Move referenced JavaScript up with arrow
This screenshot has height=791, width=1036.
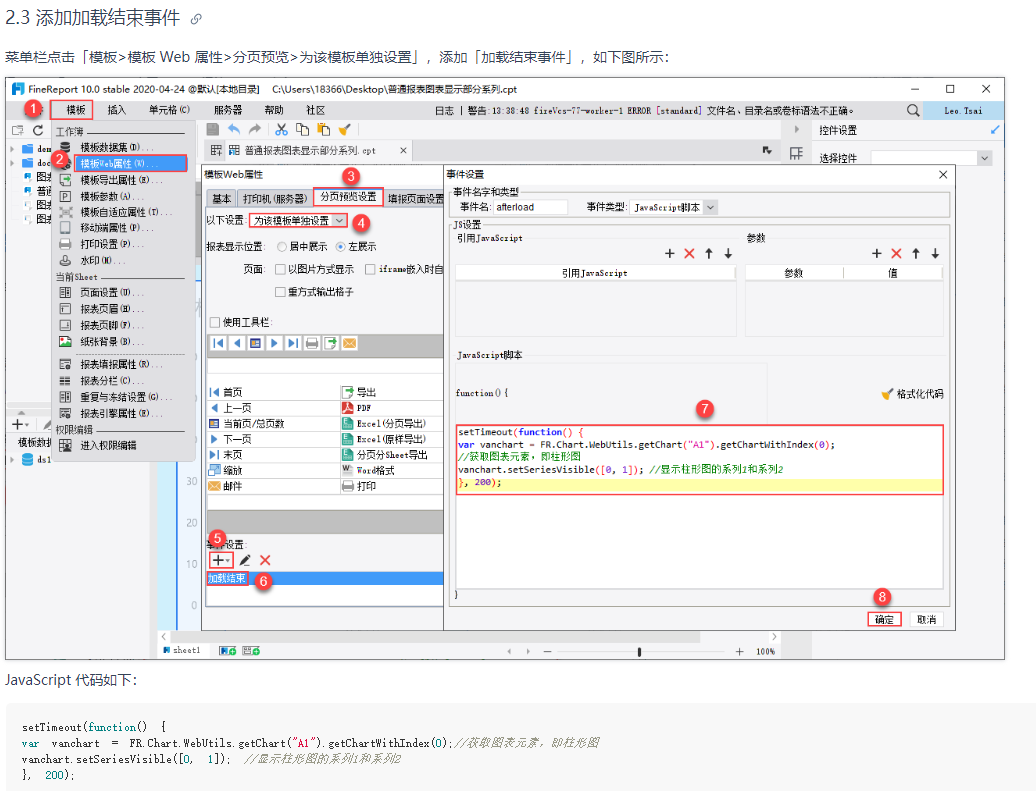click(x=709, y=253)
